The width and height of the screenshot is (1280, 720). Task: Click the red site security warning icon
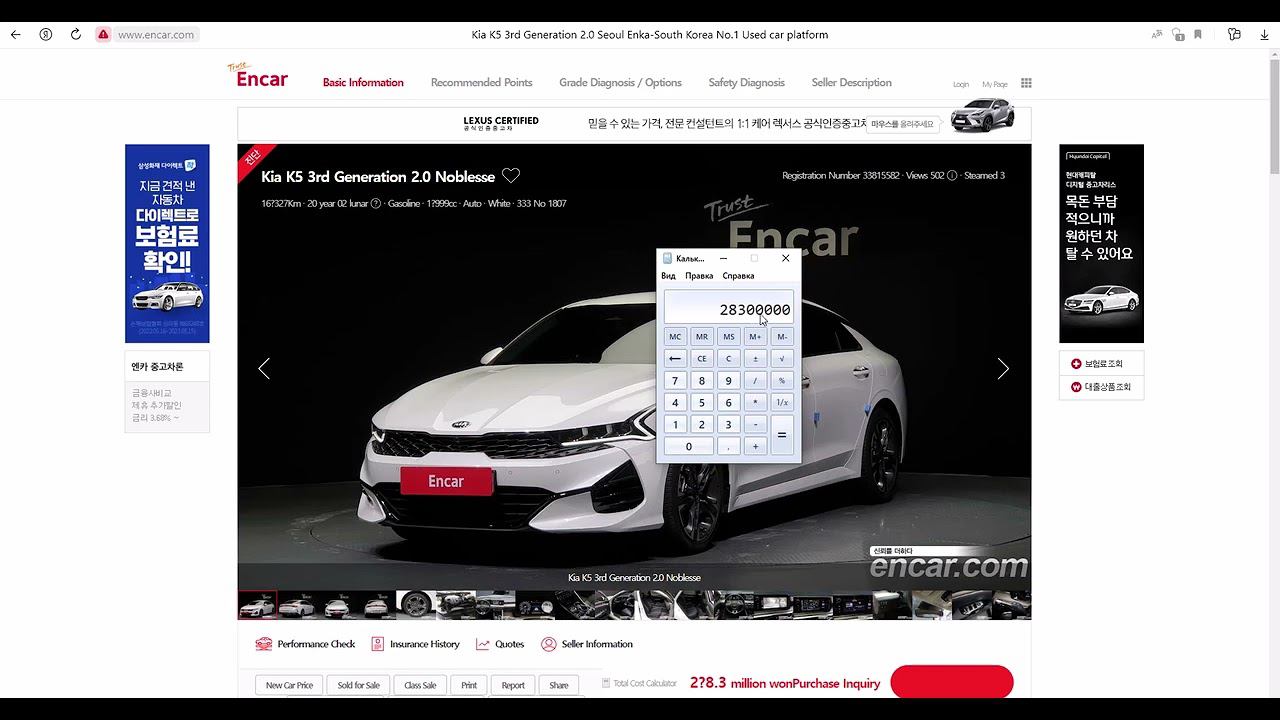coord(103,34)
